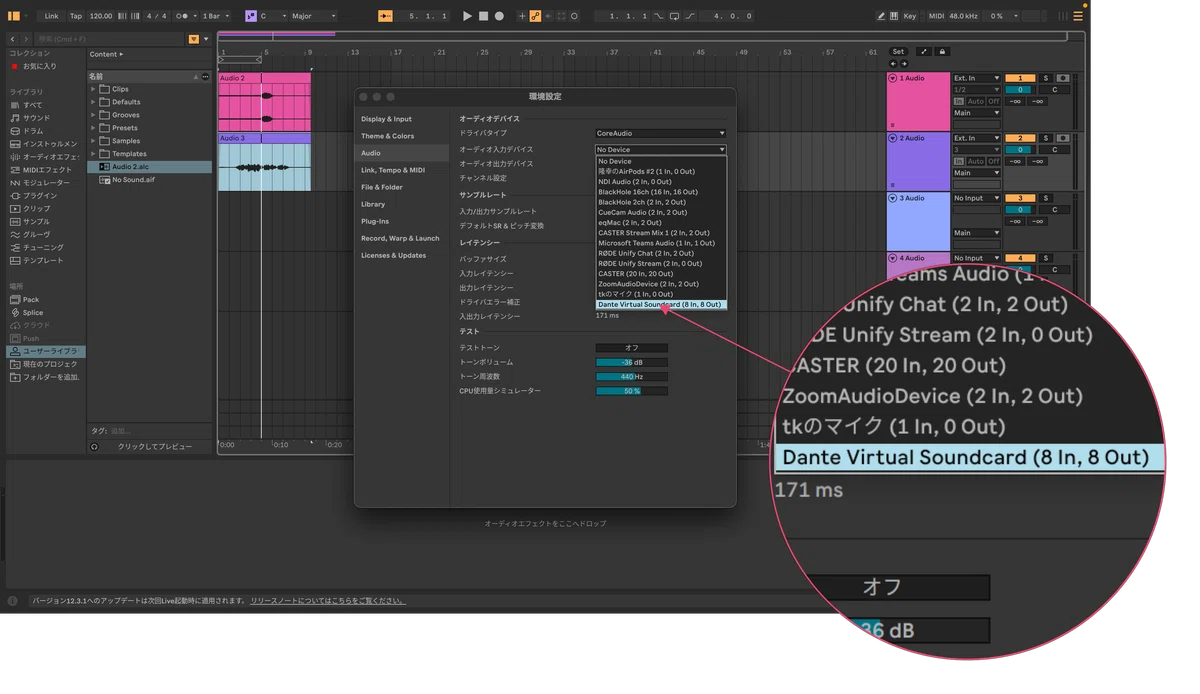1200x694 pixels.
Task: Set 1 Audio monitoring to Auto
Action: click(x=976, y=101)
